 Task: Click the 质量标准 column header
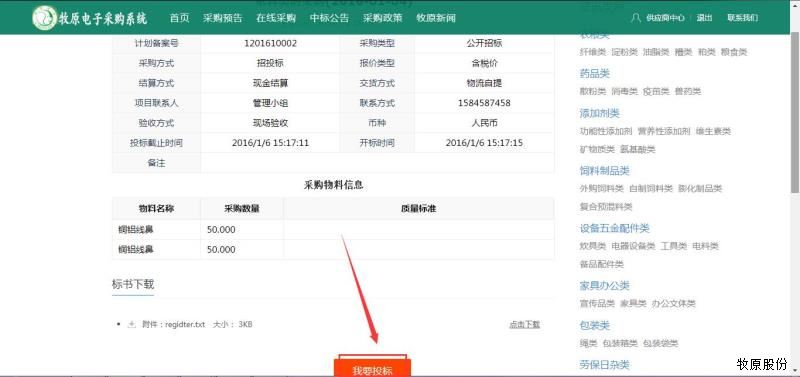[x=418, y=209]
